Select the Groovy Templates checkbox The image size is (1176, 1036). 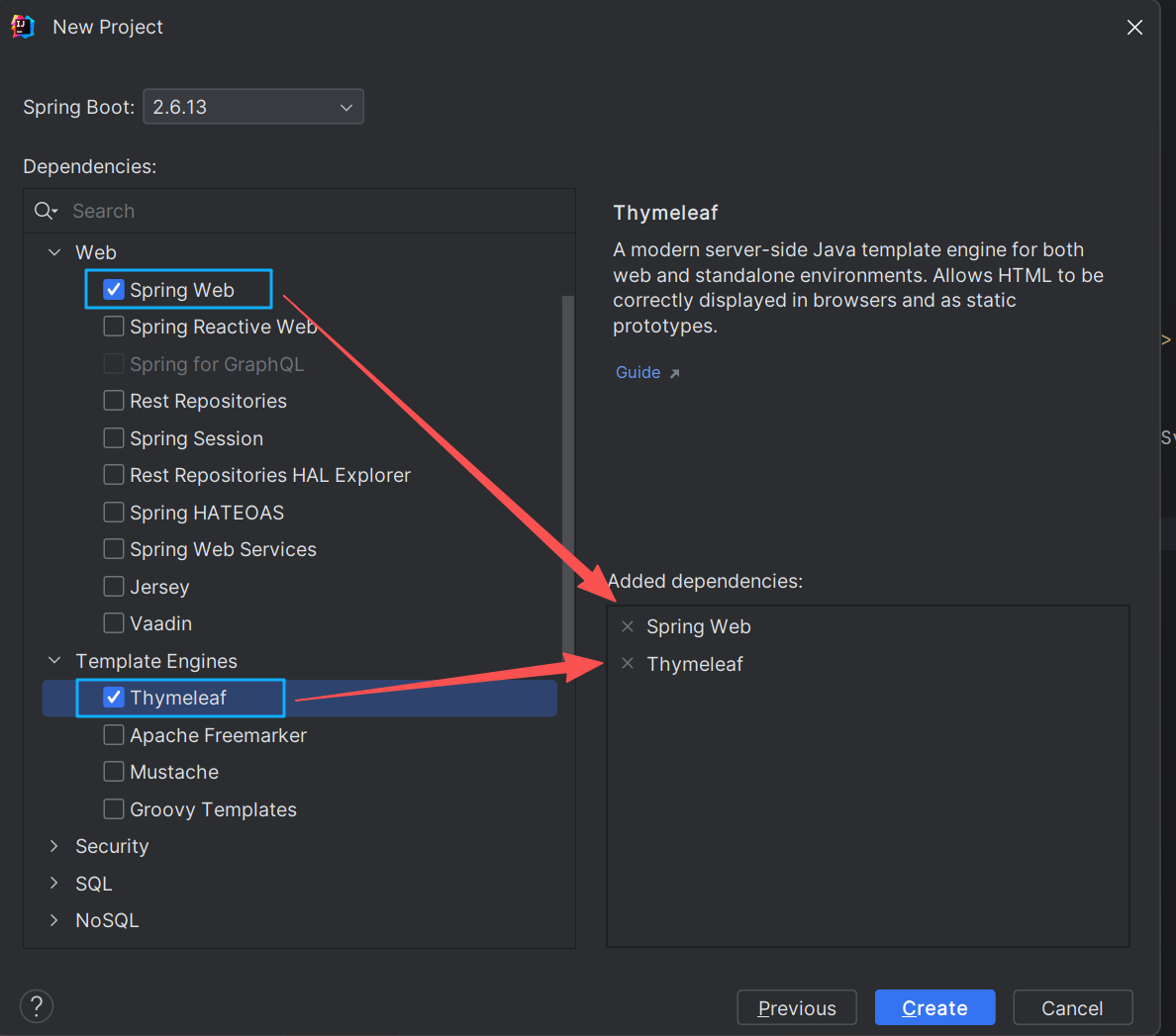(x=113, y=808)
